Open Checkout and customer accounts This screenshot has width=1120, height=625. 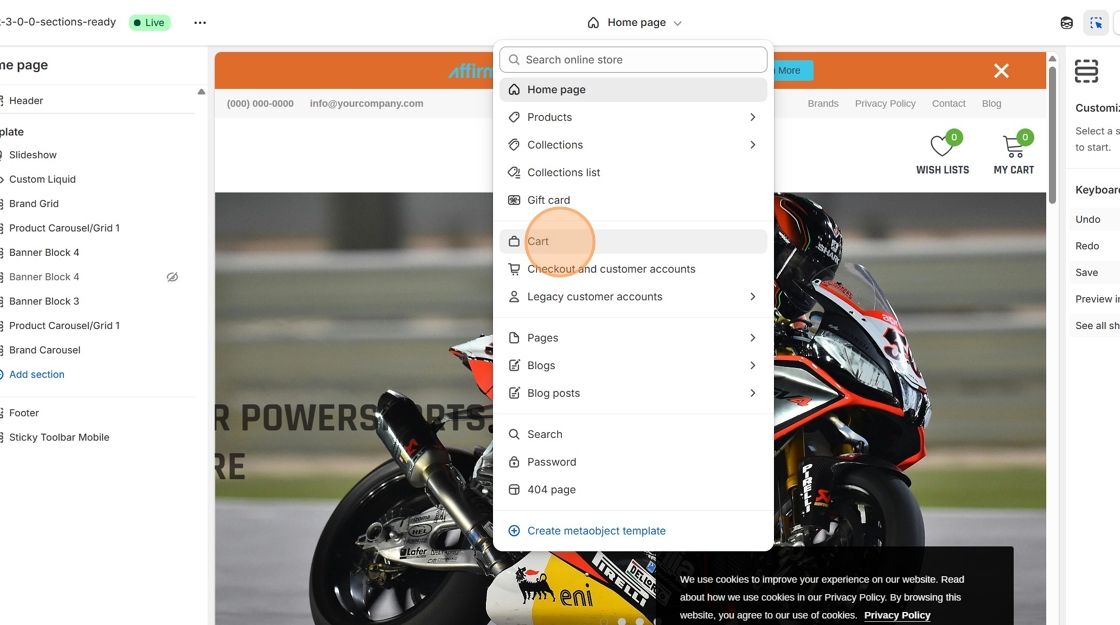tap(634, 269)
